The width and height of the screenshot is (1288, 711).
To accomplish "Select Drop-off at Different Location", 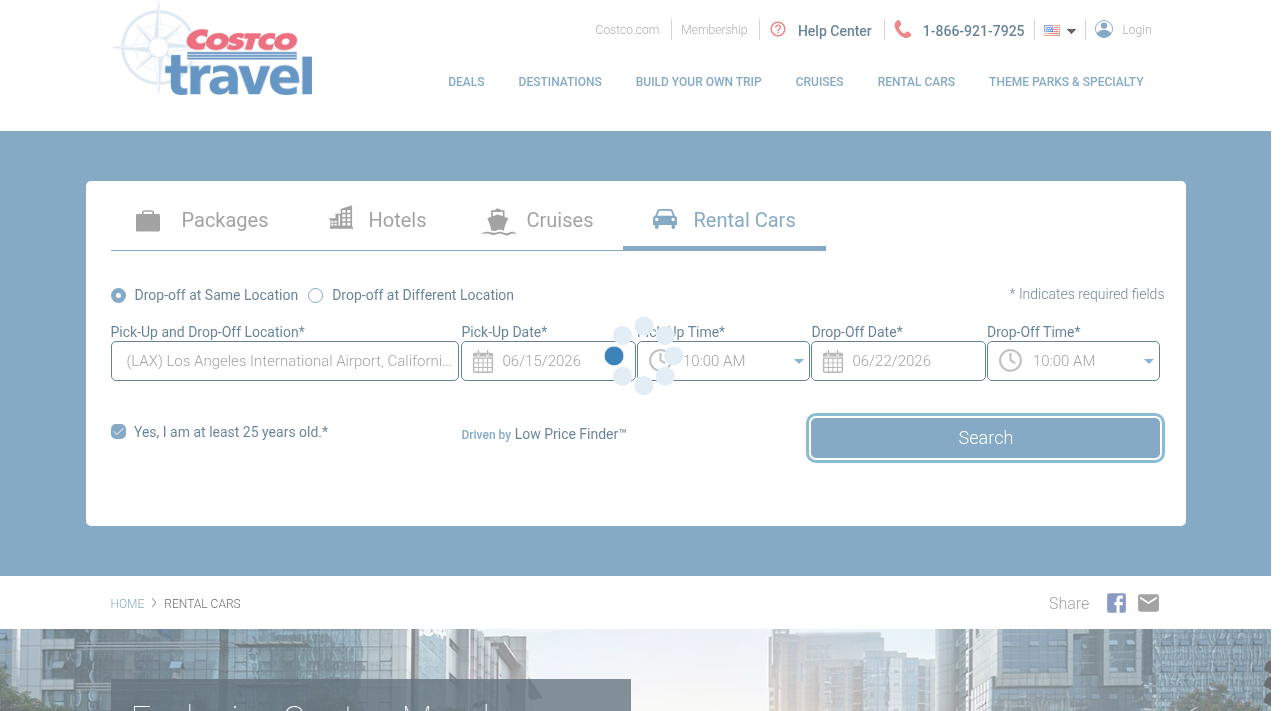I will click(316, 295).
